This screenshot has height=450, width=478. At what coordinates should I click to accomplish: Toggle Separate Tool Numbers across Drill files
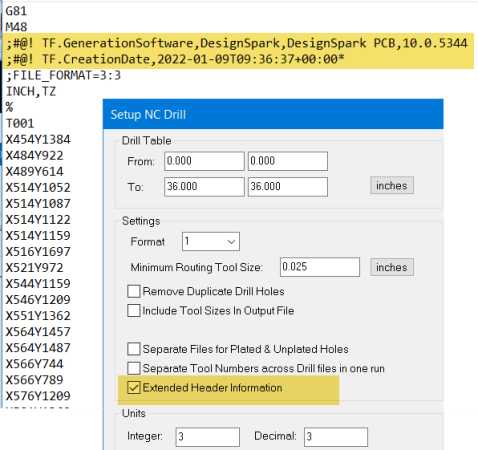134,368
